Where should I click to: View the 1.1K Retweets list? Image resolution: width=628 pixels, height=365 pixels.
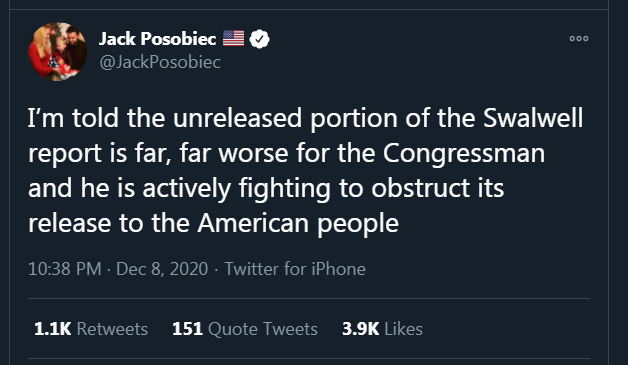click(x=91, y=329)
